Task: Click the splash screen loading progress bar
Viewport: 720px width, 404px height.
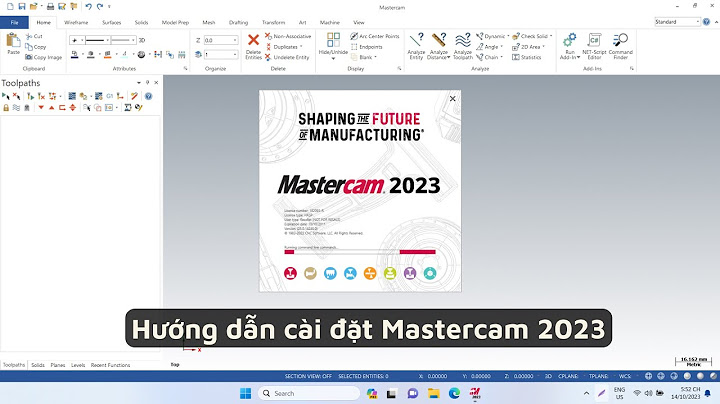Action: pos(360,252)
